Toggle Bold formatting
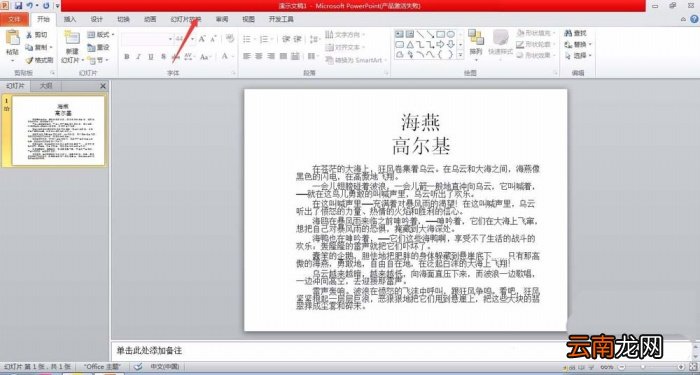This screenshot has height=375, width=700. click(127, 57)
